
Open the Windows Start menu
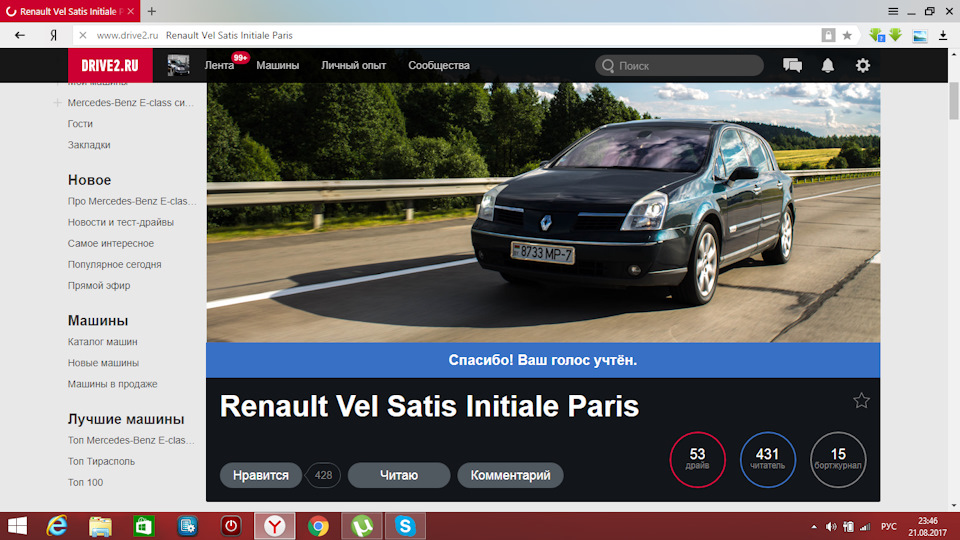tap(17, 526)
